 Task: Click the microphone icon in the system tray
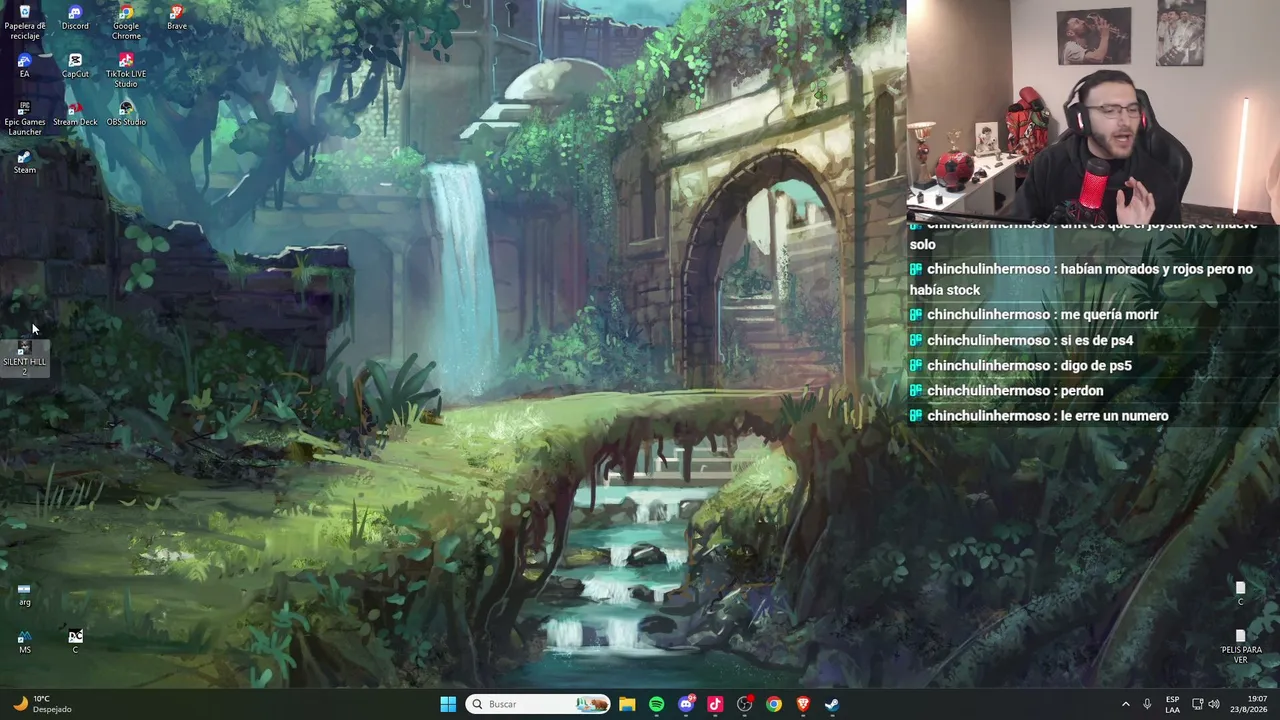[1147, 704]
